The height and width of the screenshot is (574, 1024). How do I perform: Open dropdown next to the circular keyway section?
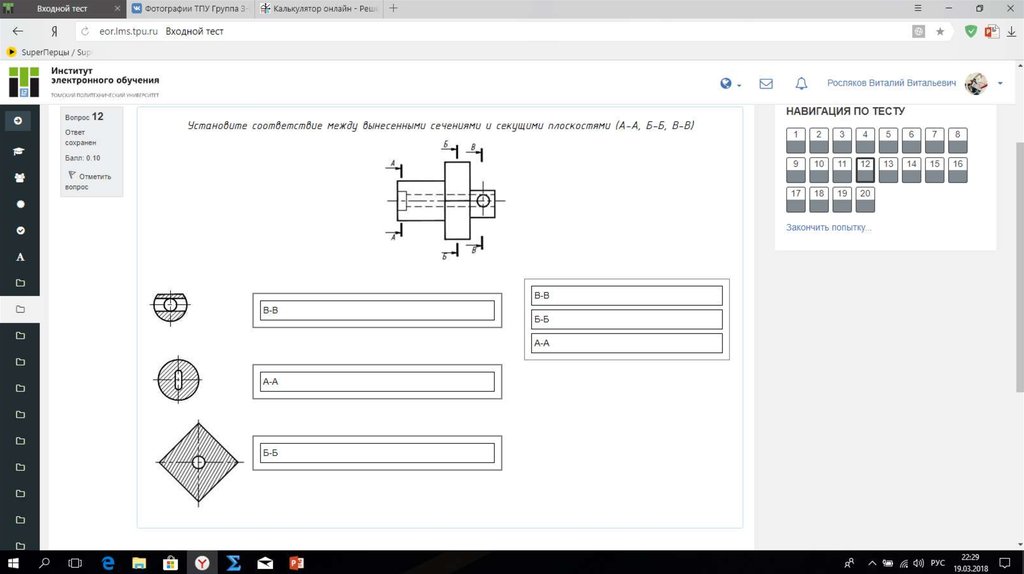[x=377, y=381]
